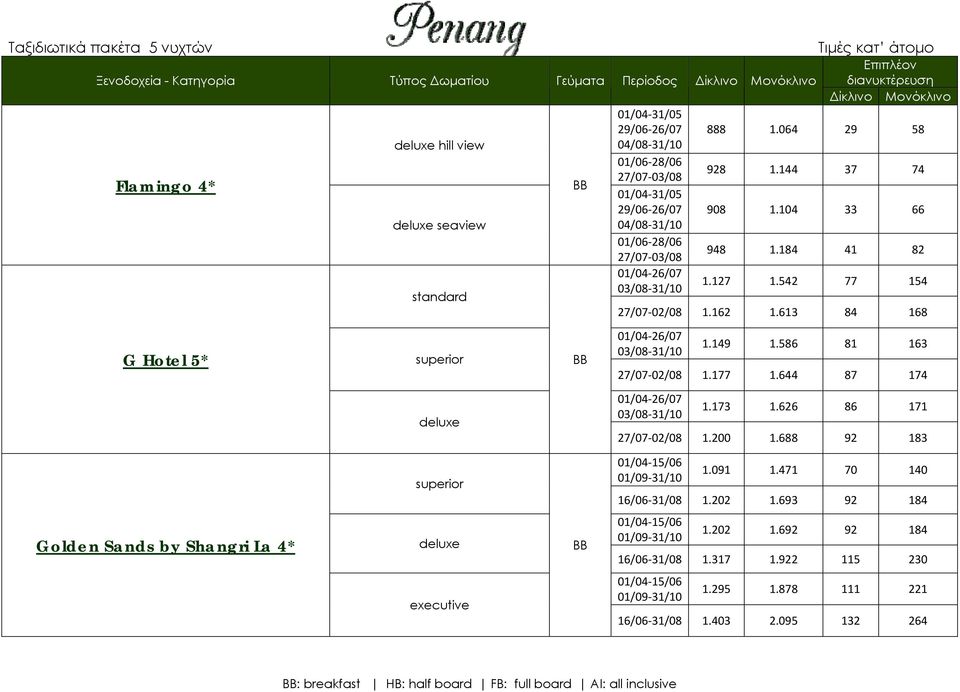Select the price cell 1.586
The height and width of the screenshot is (692, 960).
point(783,344)
